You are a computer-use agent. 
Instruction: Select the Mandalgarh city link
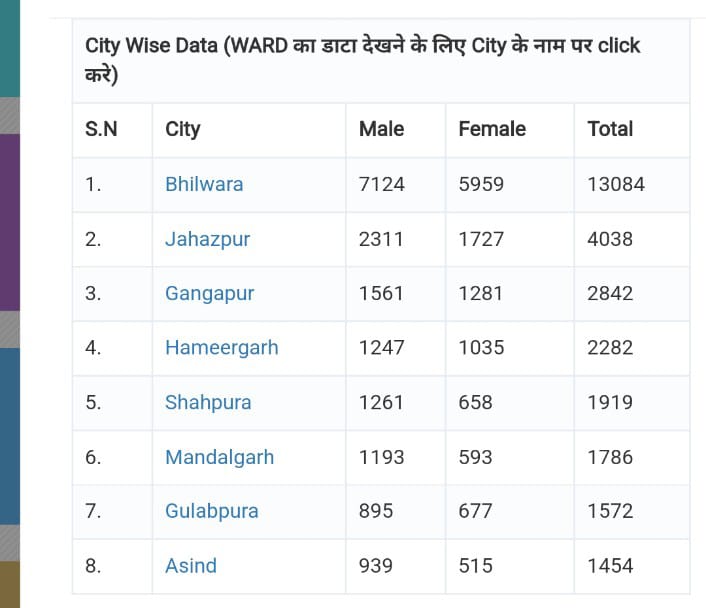[x=219, y=457]
